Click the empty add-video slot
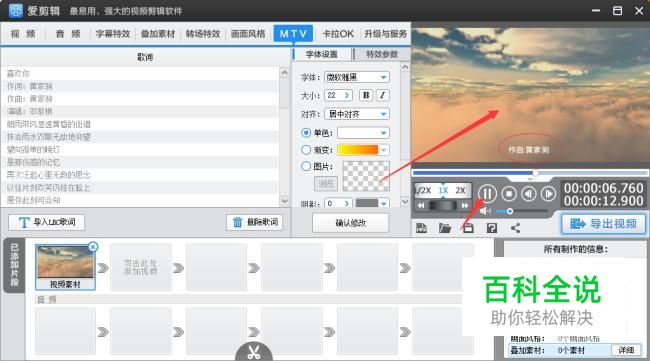This screenshot has height=361, width=650. click(x=141, y=267)
